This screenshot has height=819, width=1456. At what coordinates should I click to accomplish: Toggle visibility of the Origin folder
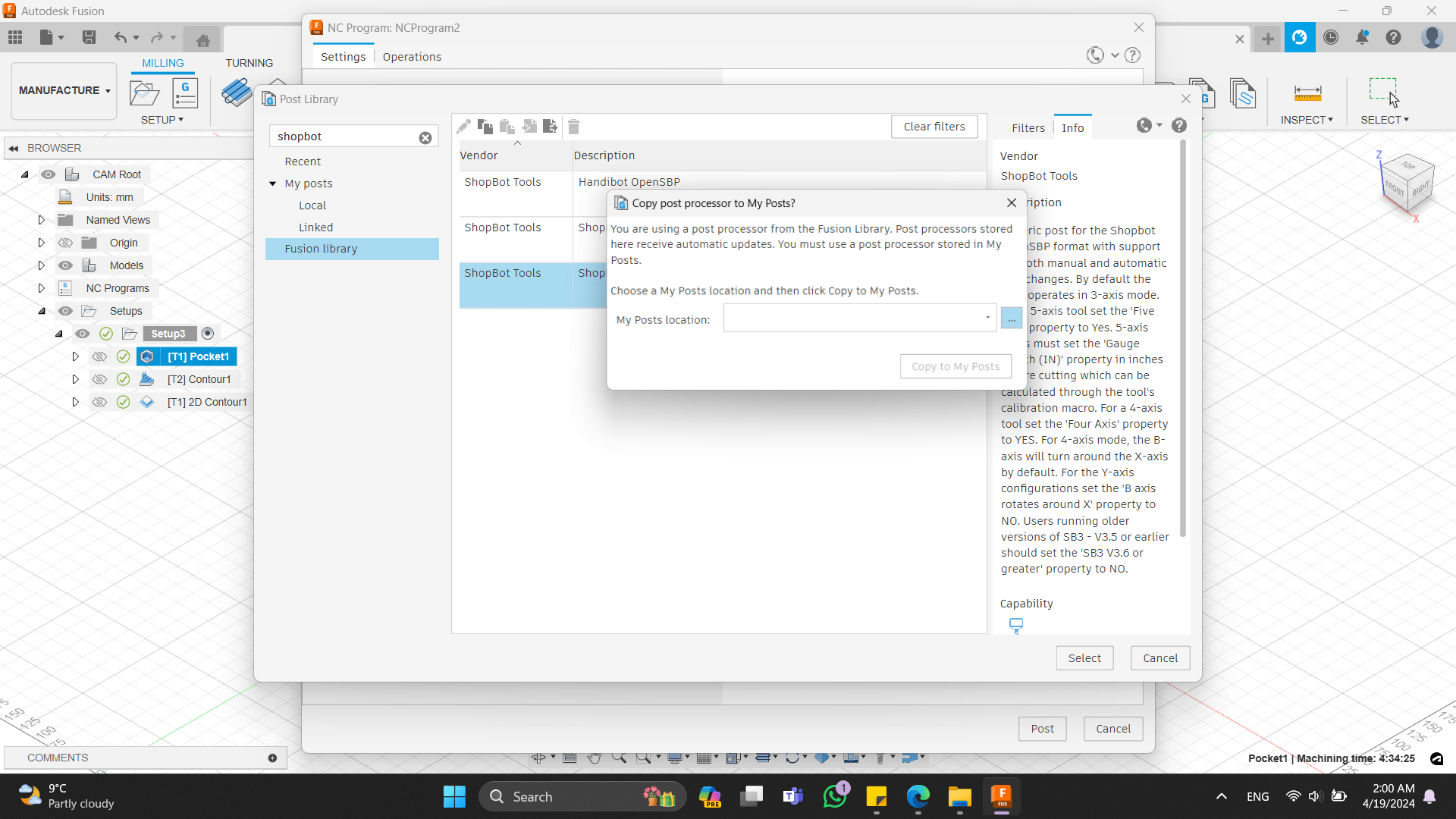pyautogui.click(x=66, y=243)
